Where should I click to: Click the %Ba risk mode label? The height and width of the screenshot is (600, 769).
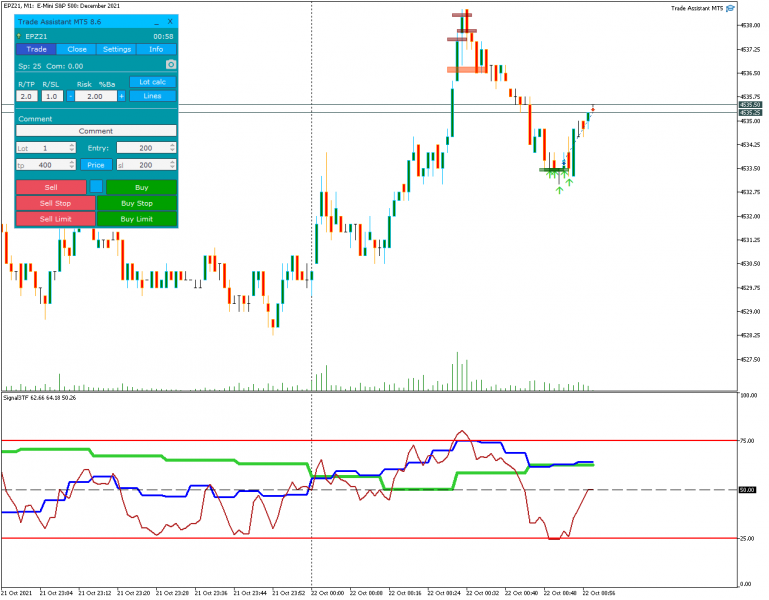107,84
